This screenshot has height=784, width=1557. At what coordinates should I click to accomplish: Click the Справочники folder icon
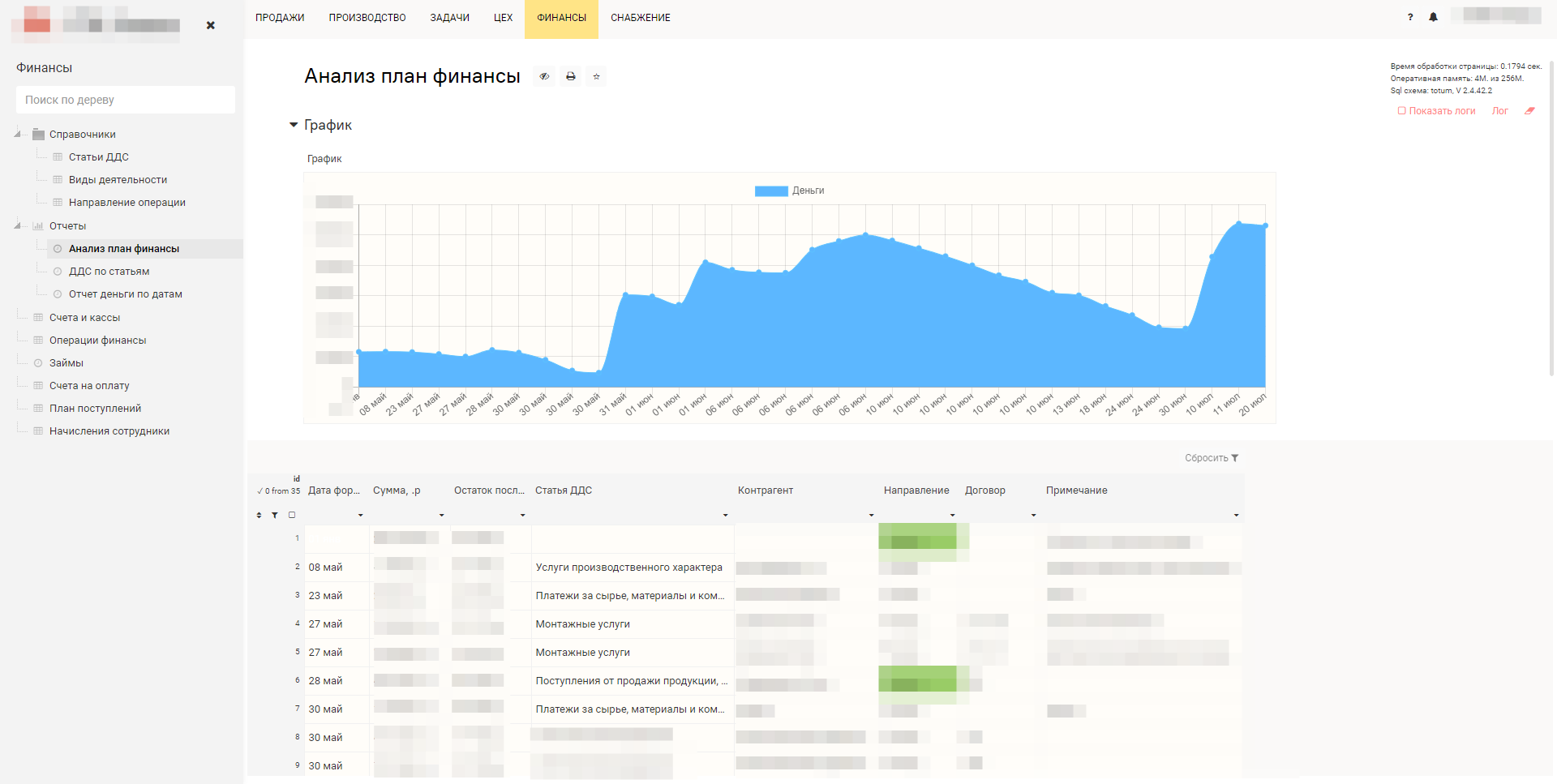pyautogui.click(x=38, y=135)
